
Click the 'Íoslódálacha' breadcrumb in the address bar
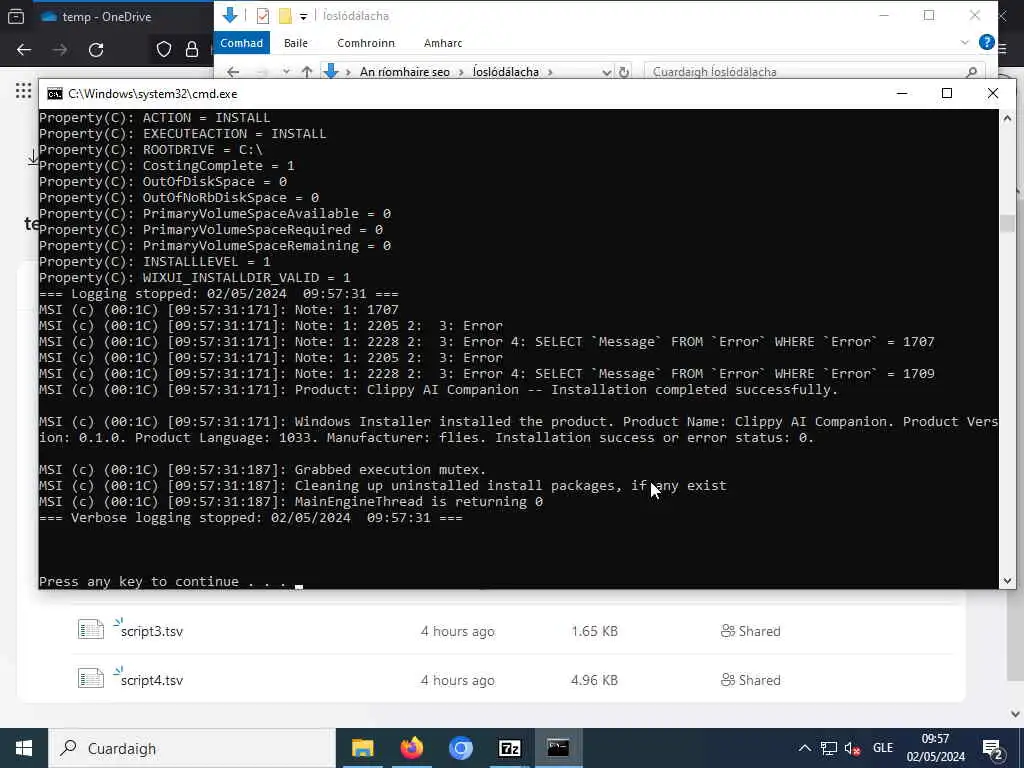click(506, 72)
